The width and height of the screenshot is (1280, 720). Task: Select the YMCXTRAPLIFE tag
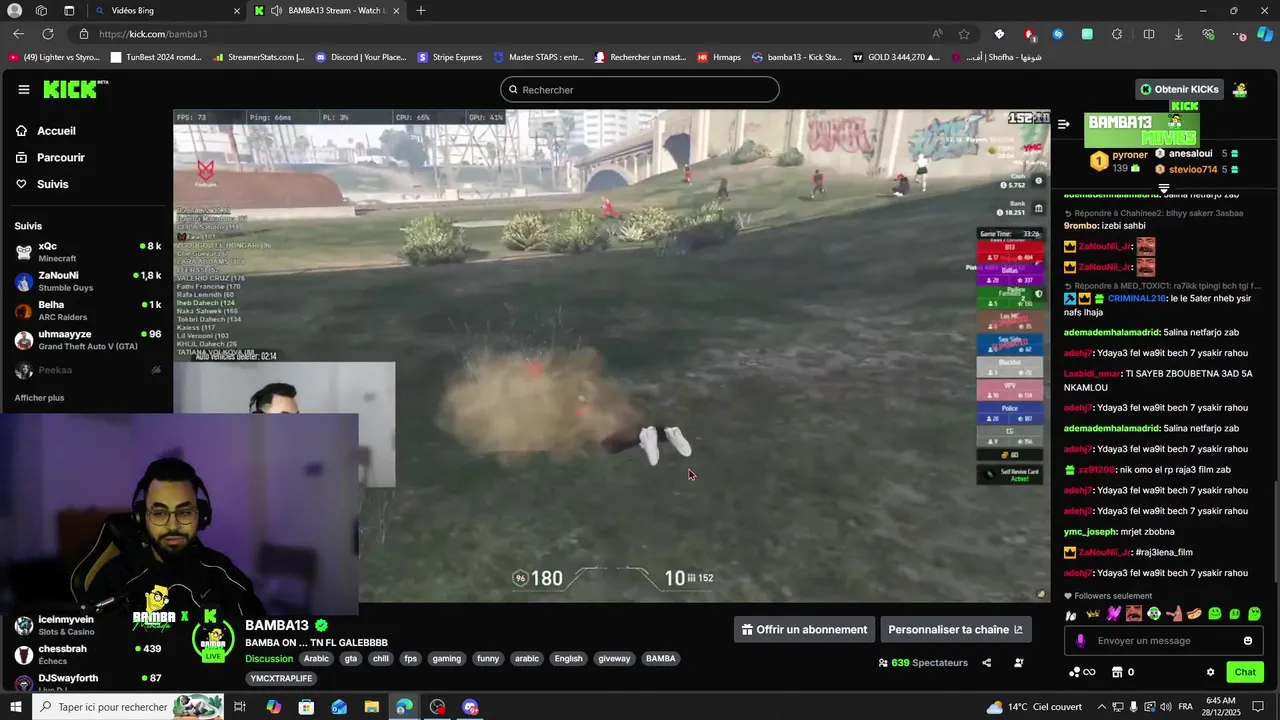[x=282, y=678]
